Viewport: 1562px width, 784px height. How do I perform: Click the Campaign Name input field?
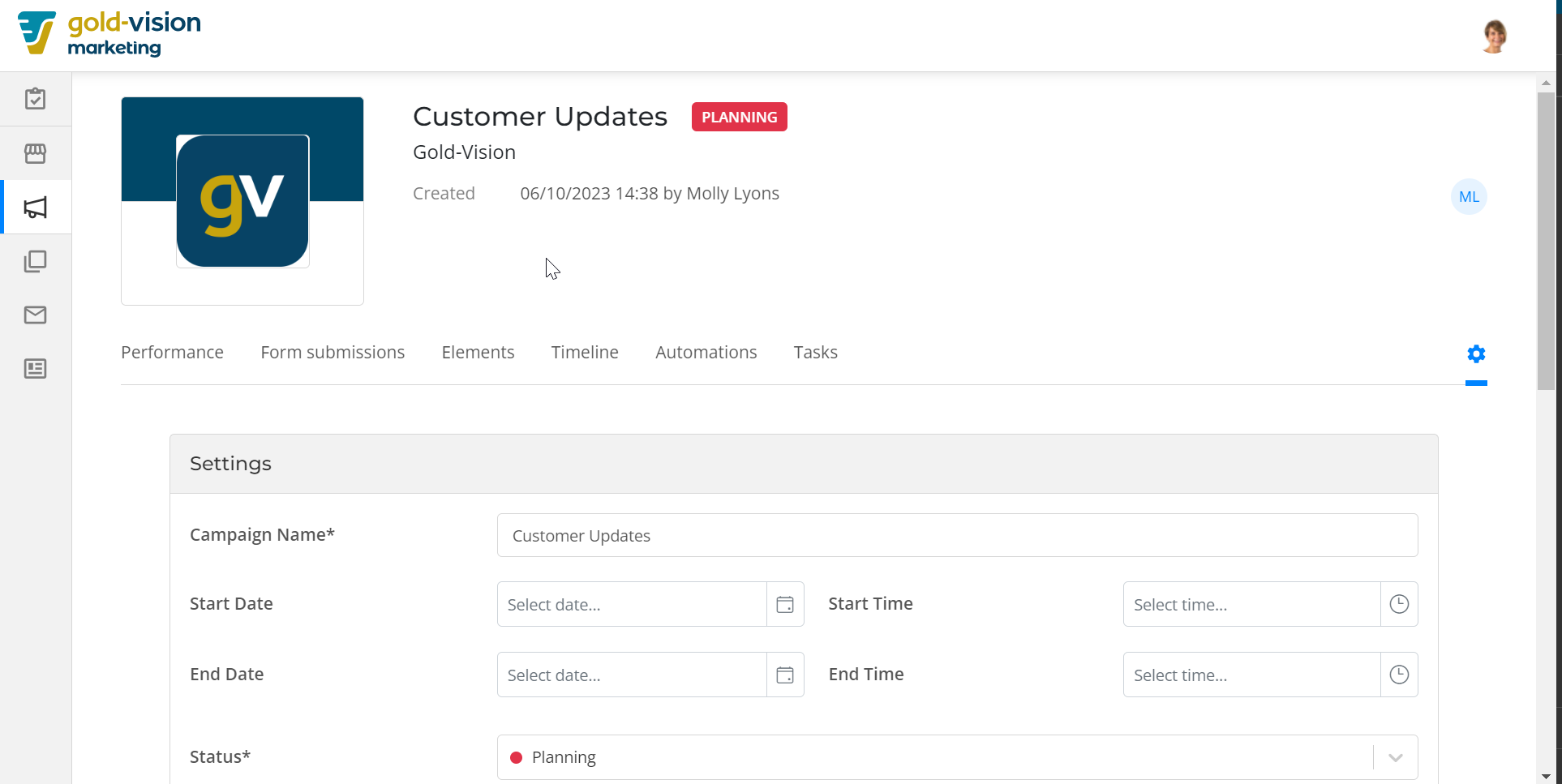[957, 535]
